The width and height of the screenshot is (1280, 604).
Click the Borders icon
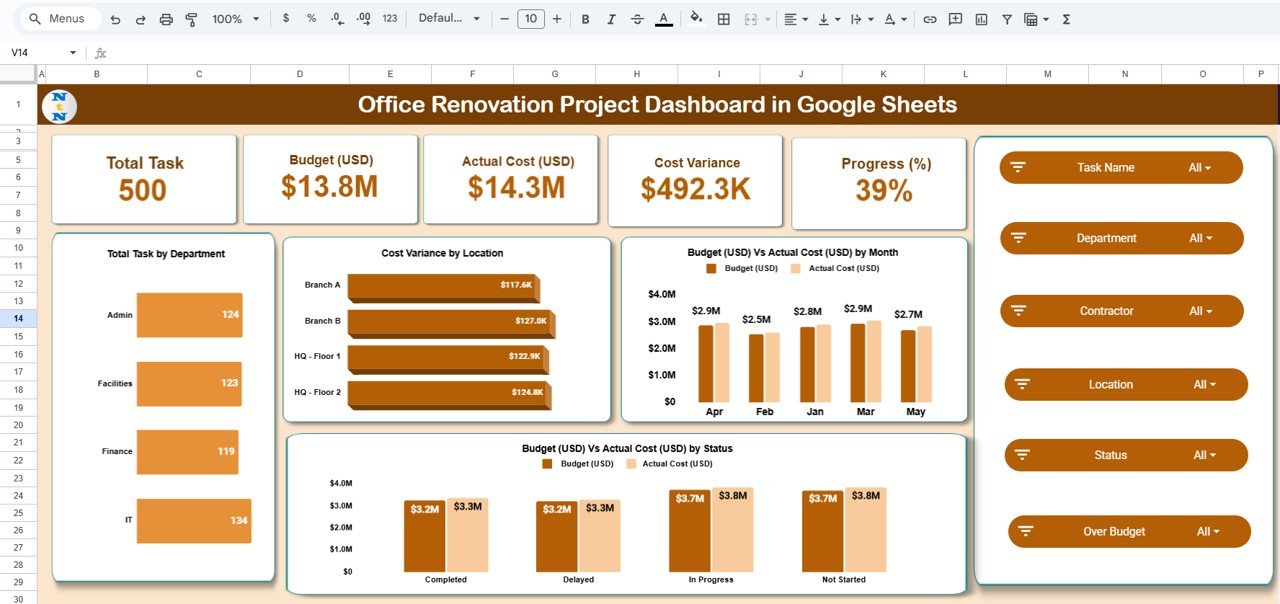(724, 19)
